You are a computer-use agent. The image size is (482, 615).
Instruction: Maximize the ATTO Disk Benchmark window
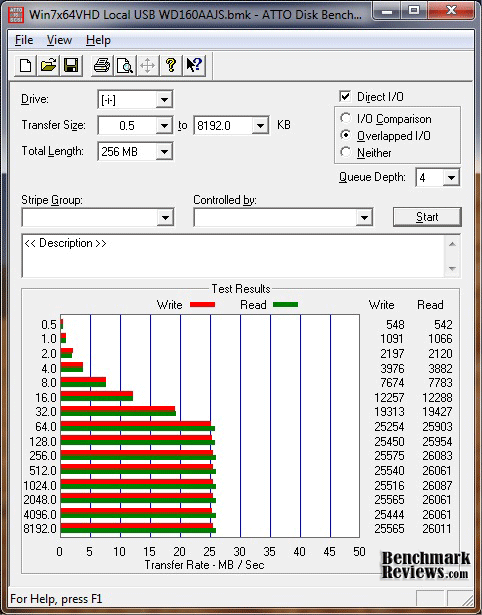[x=414, y=11]
